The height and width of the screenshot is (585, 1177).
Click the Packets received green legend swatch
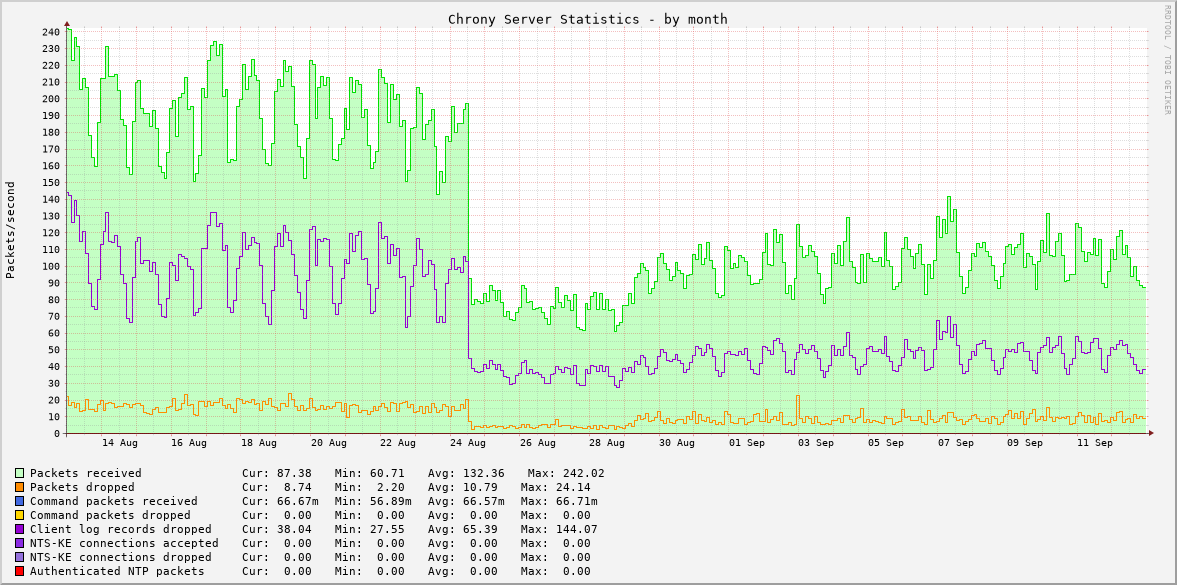(x=20, y=473)
